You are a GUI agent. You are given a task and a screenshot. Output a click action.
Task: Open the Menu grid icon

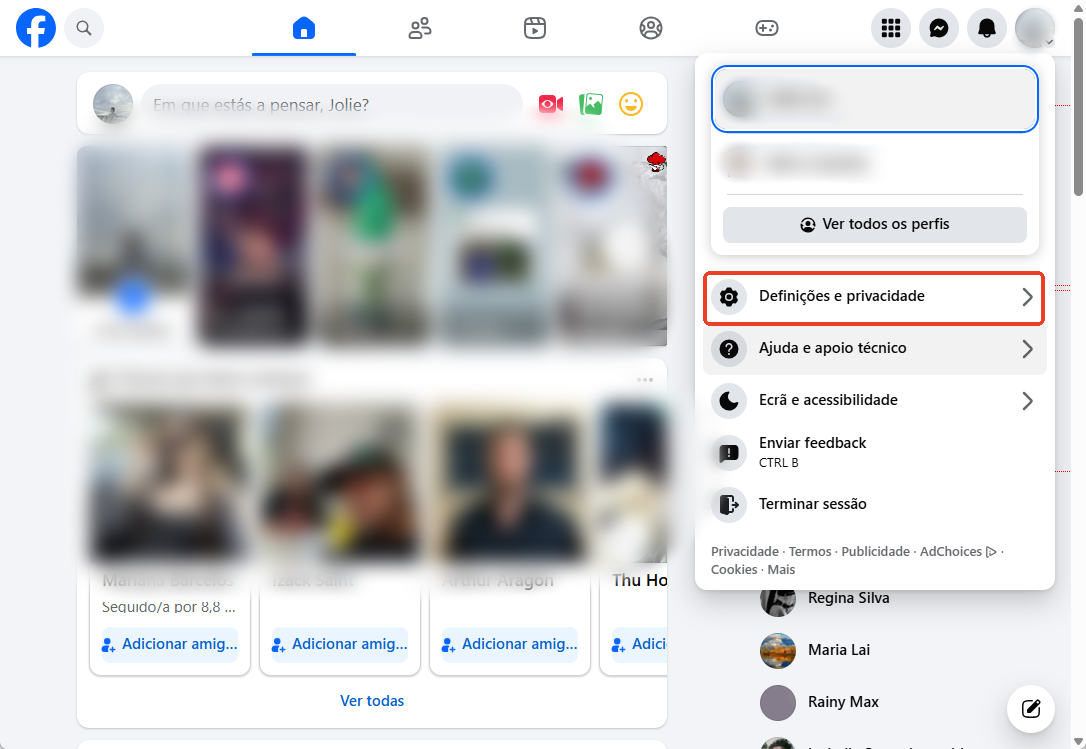890,28
